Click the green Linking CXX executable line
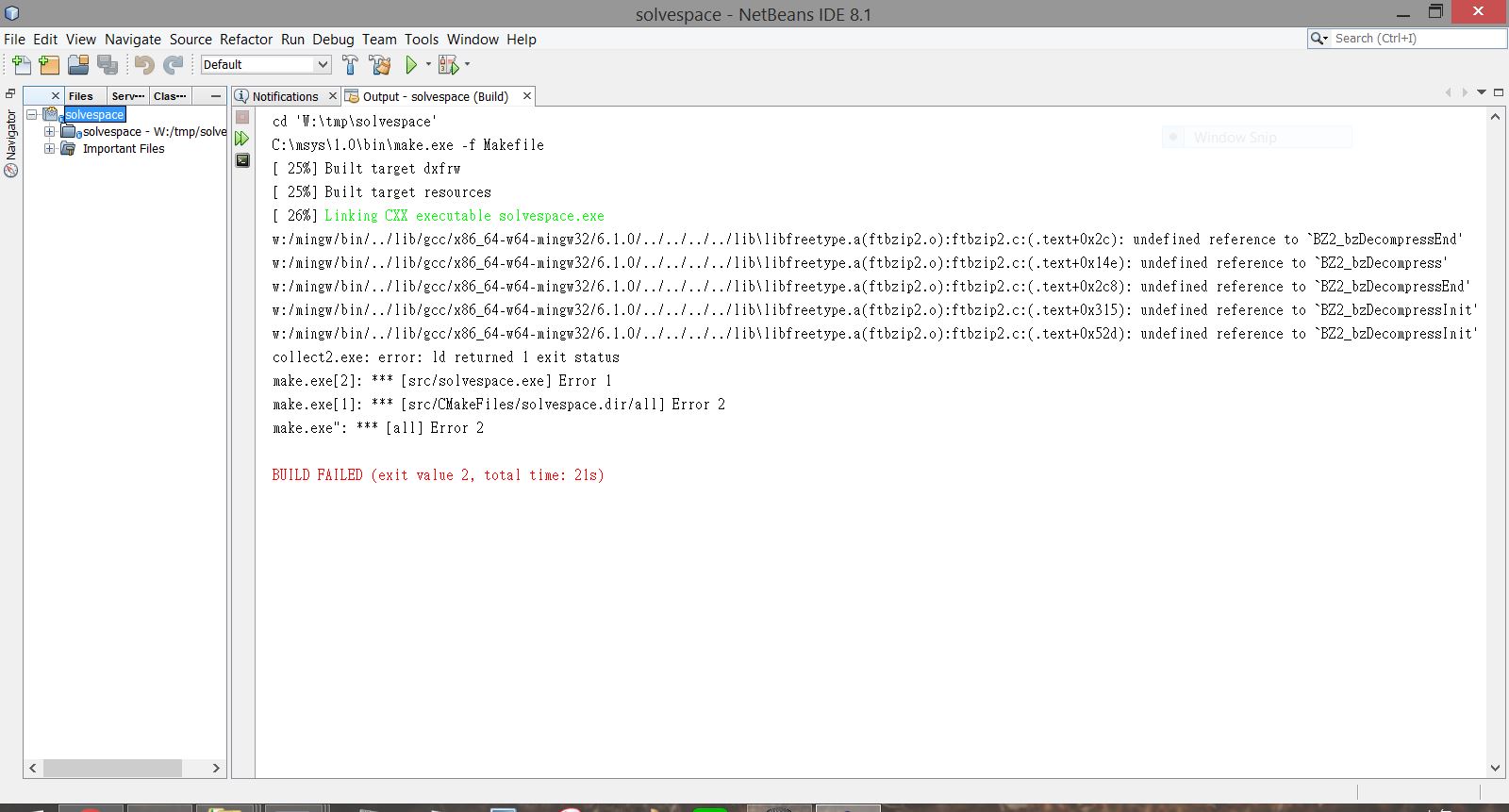 tap(464, 216)
